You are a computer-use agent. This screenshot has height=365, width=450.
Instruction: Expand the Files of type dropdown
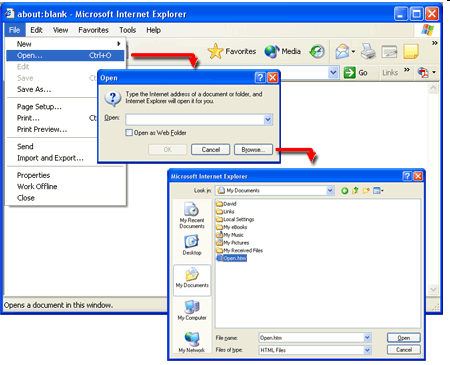click(367, 350)
